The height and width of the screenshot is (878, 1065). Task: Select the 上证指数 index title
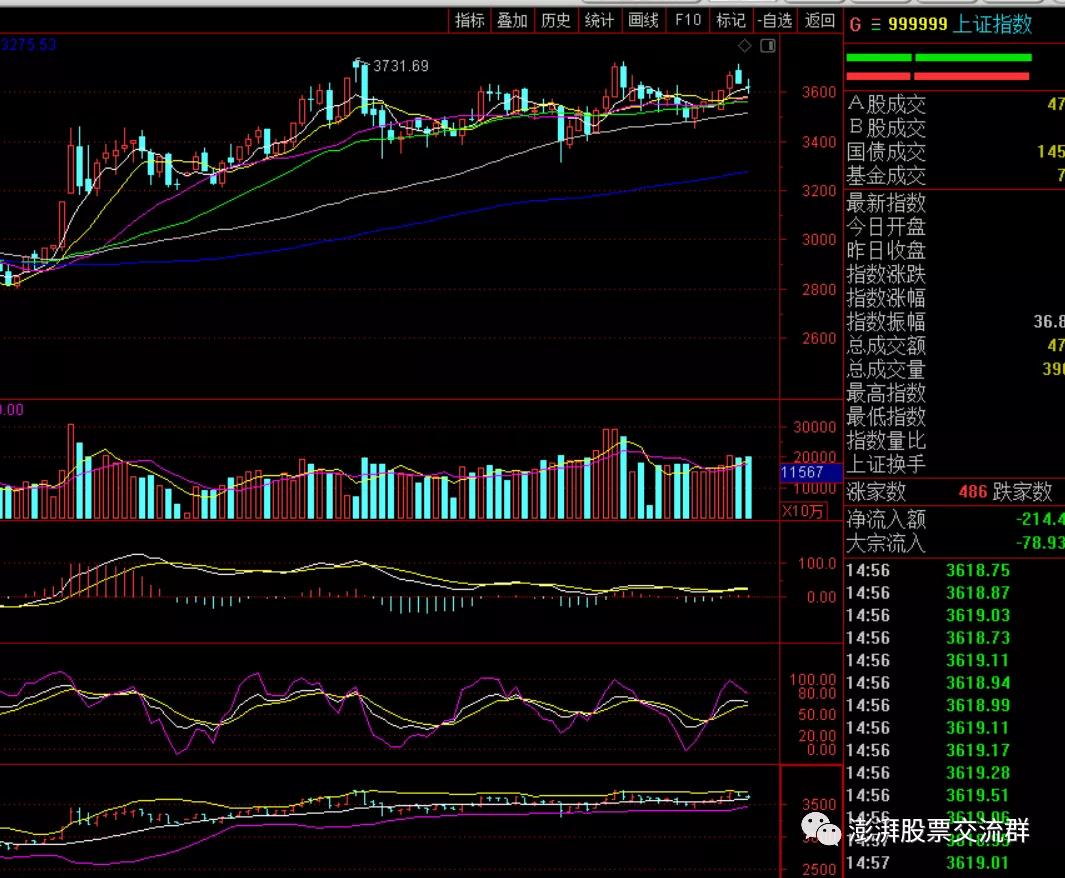(993, 24)
